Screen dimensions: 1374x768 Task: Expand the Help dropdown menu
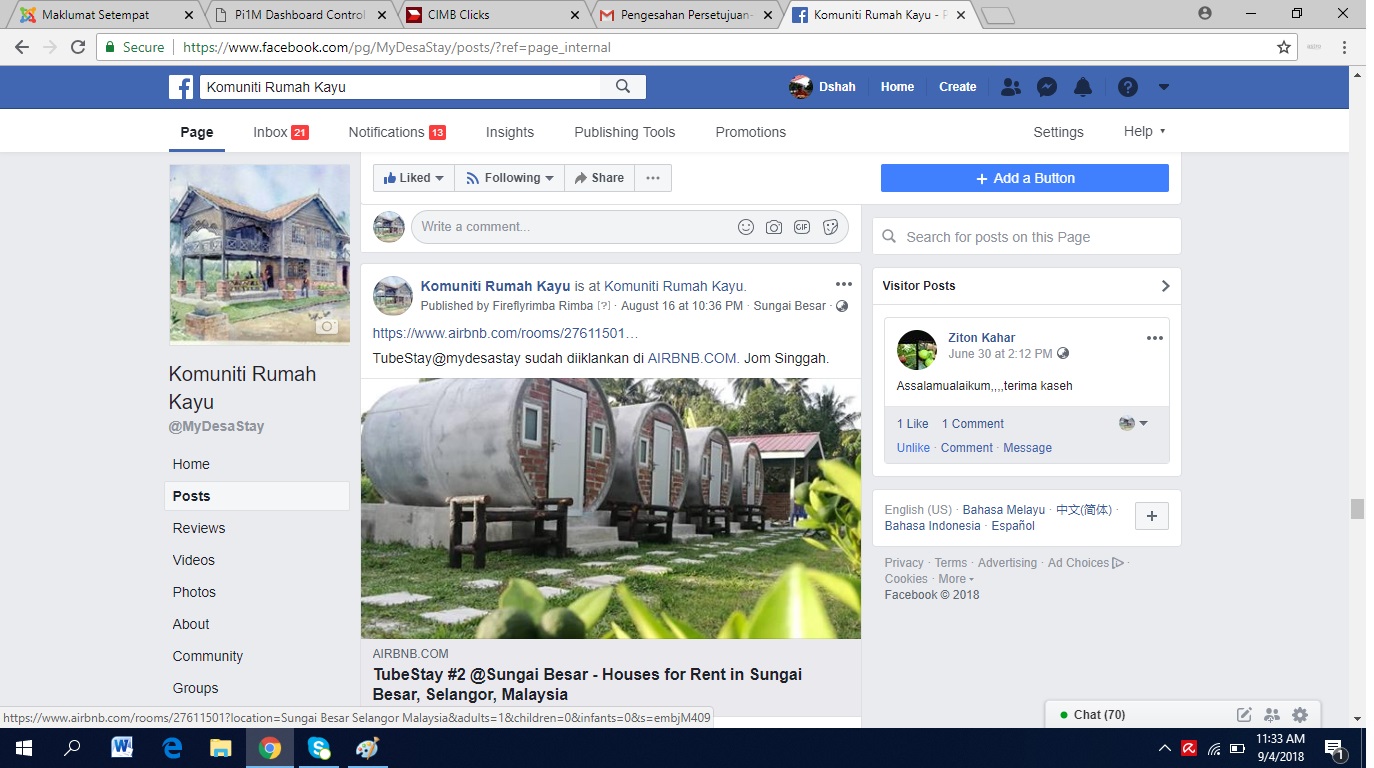click(x=1144, y=132)
